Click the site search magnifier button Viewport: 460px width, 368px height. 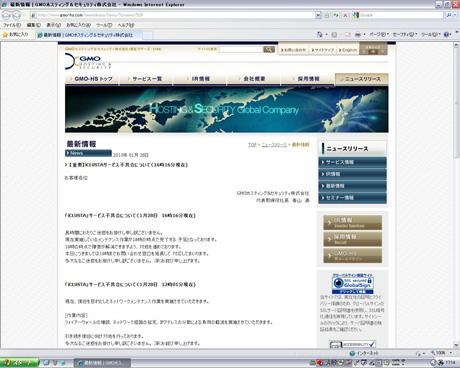[x=269, y=49]
